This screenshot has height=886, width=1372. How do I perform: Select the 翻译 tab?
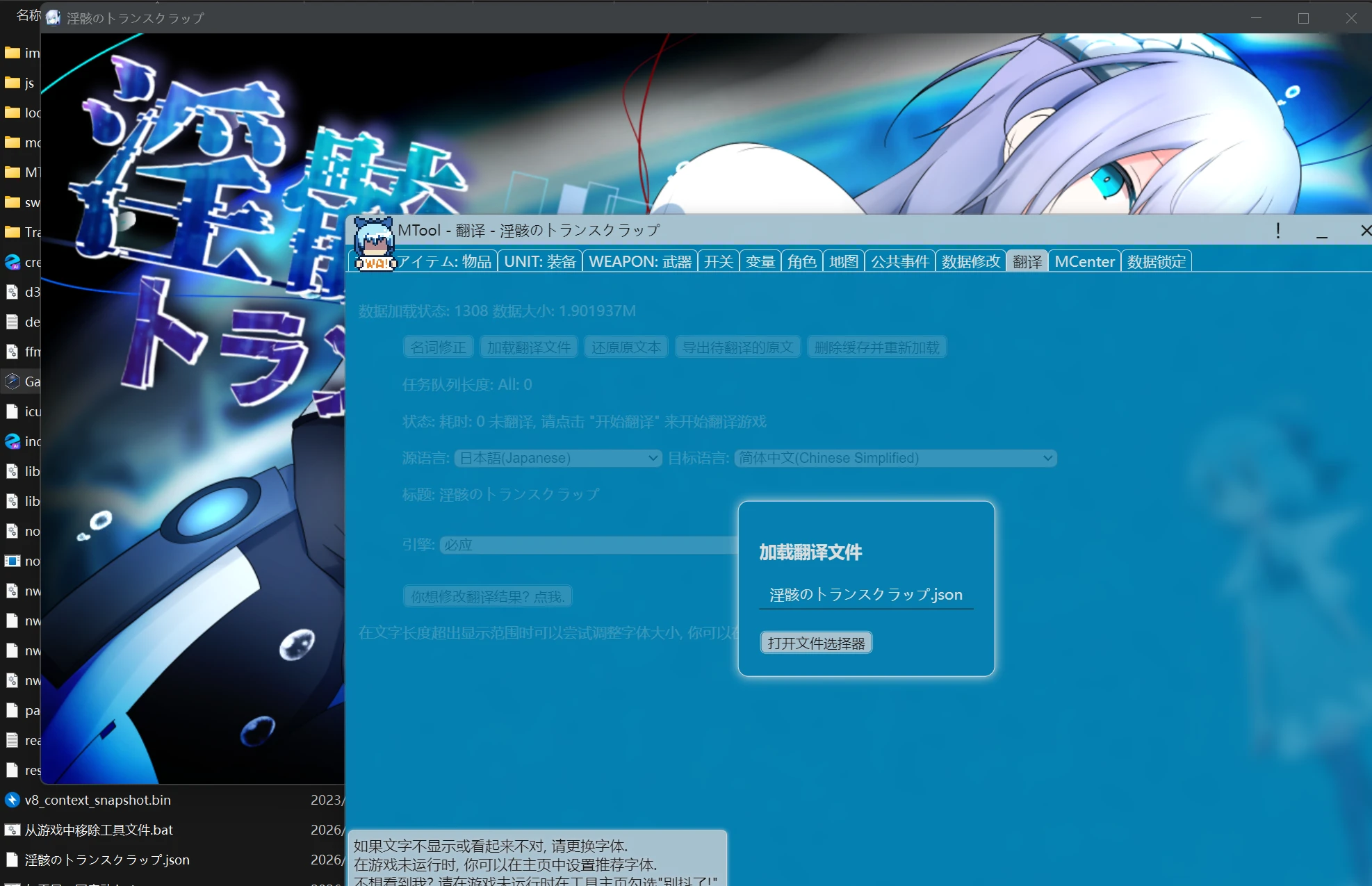[x=1027, y=261]
